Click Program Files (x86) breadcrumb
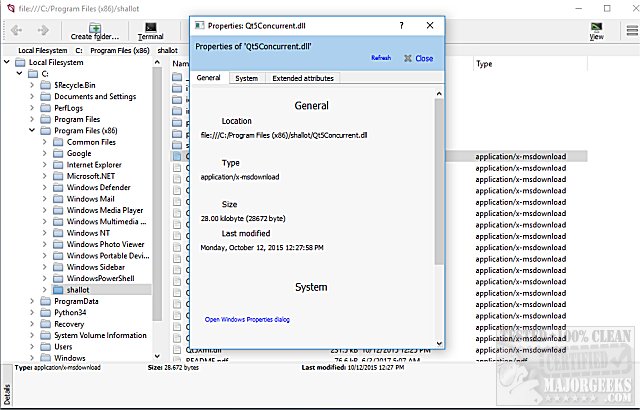Image resolution: width=640 pixels, height=410 pixels. (120, 51)
